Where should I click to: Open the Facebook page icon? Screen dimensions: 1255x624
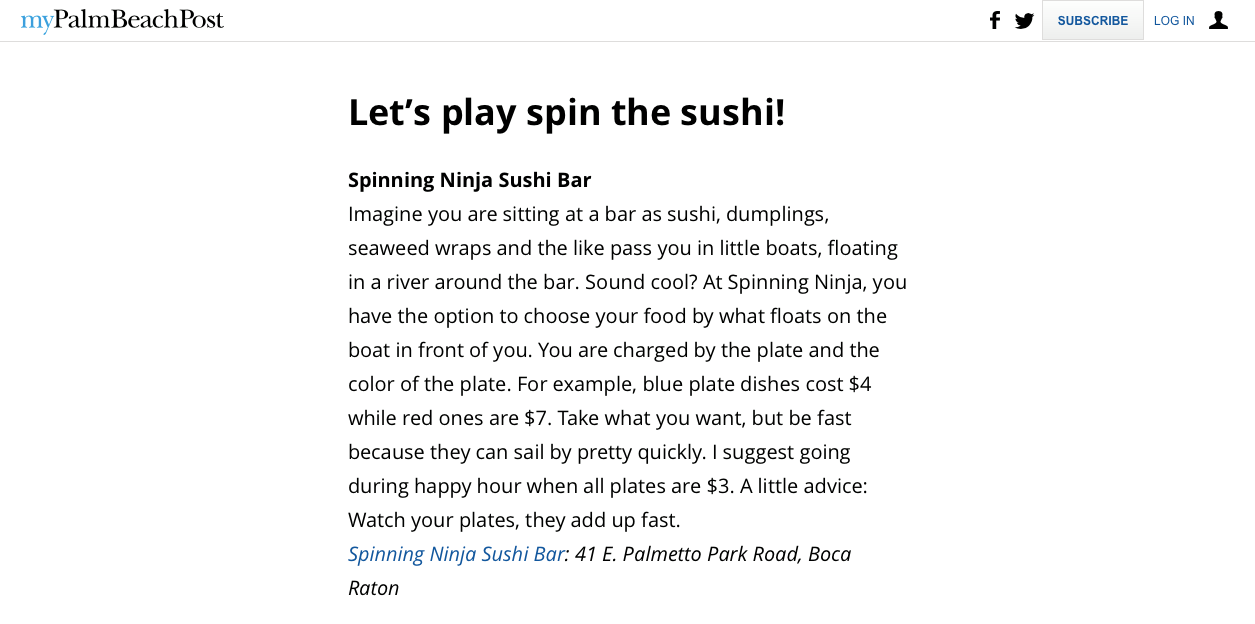tap(994, 20)
